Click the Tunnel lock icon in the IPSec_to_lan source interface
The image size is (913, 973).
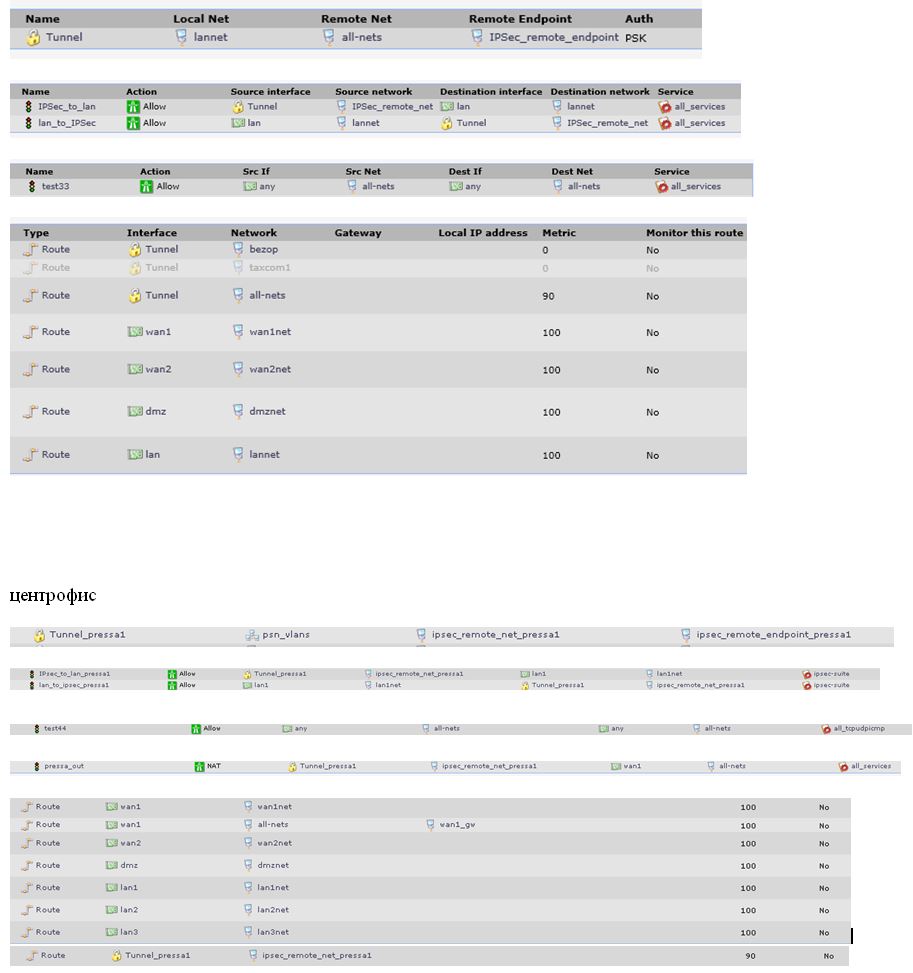point(238,107)
